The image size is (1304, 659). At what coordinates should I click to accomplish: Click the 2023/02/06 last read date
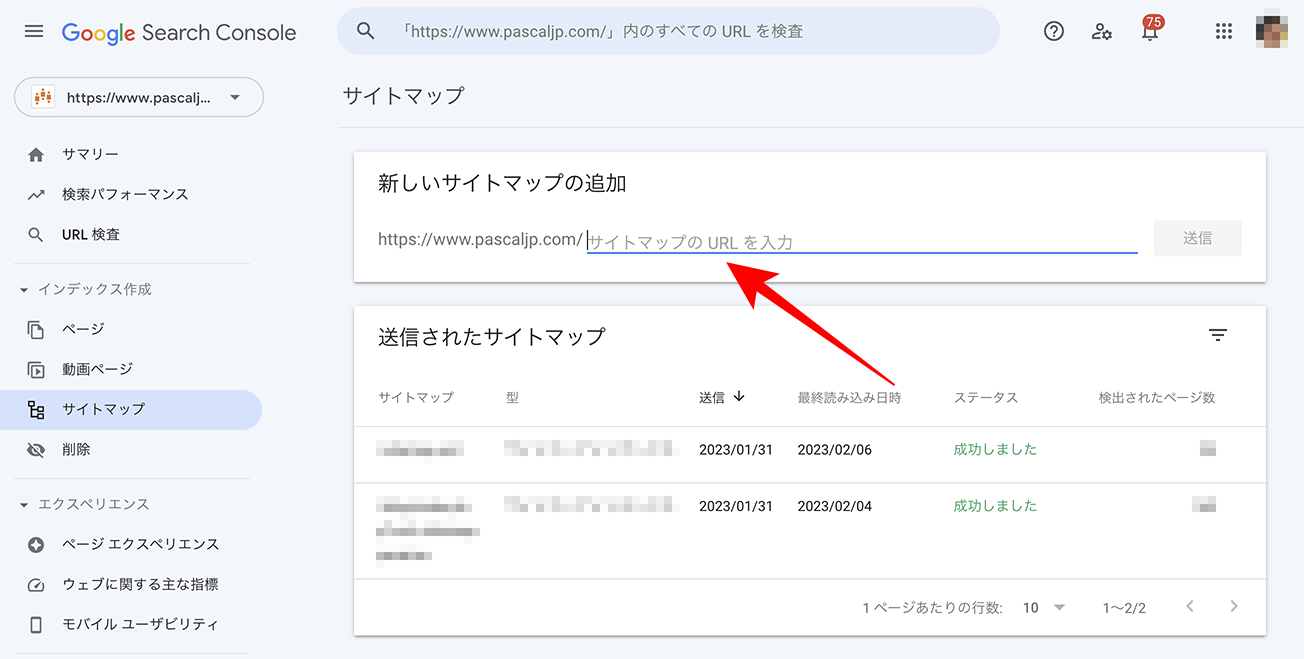pos(835,450)
